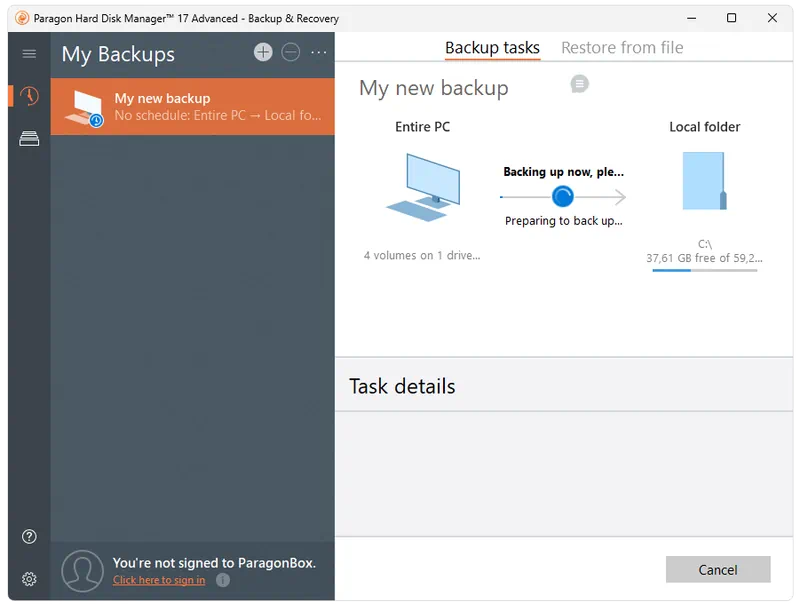Click the user profile avatar icon
This screenshot has width=800, height=604.
click(x=82, y=571)
